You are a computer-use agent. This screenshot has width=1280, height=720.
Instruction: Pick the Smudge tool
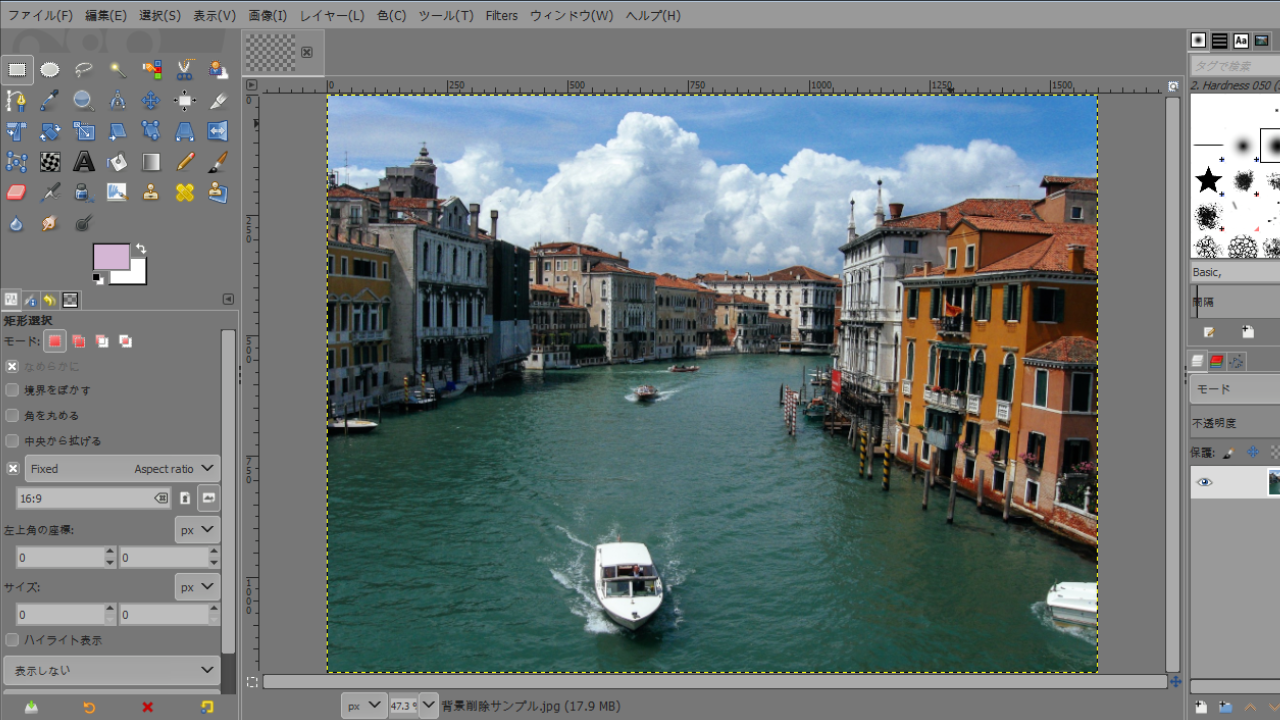[x=50, y=224]
